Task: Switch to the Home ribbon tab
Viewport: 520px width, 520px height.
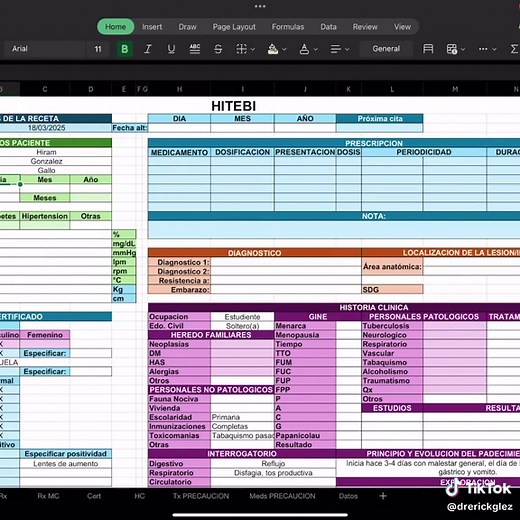Action: [x=116, y=27]
